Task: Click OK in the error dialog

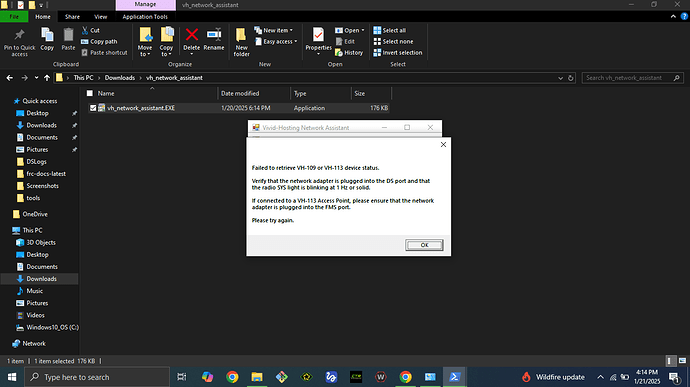Action: 424,245
